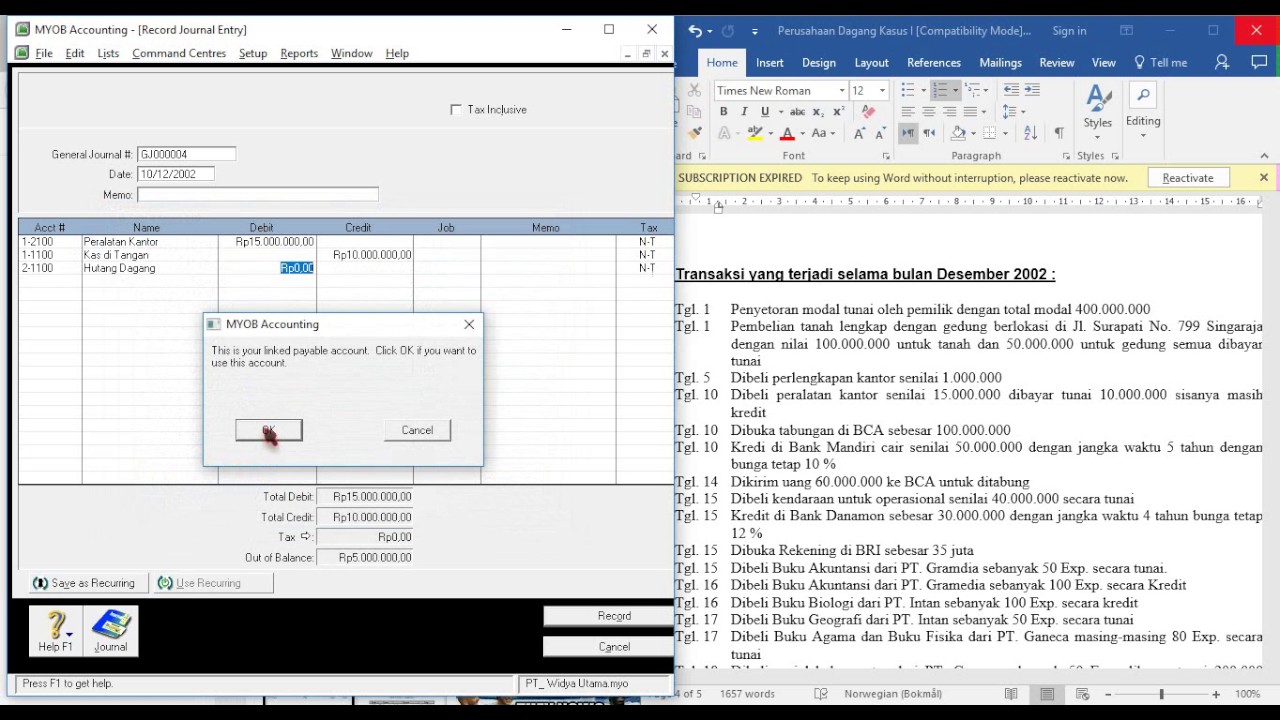Toggle right-to-left text direction
This screenshot has height=720, width=1280.
[929, 133]
